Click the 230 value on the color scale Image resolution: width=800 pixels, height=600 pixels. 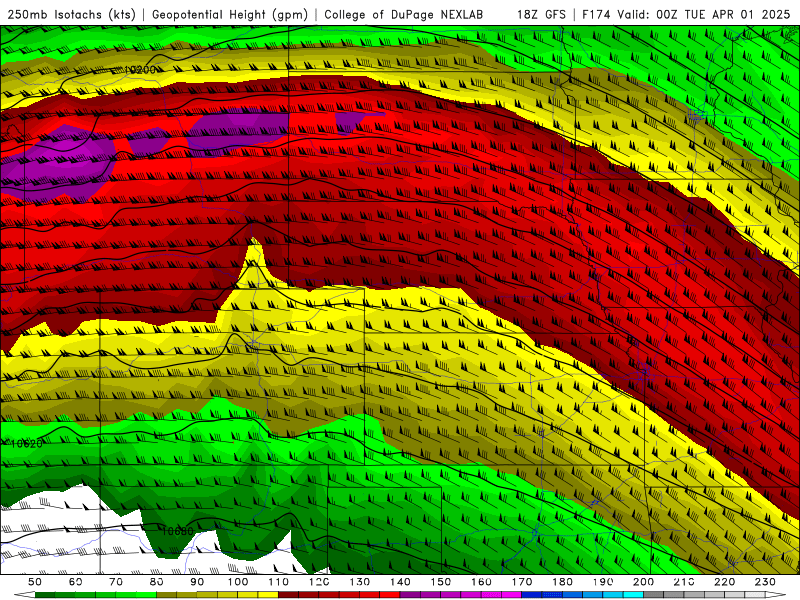point(765,582)
